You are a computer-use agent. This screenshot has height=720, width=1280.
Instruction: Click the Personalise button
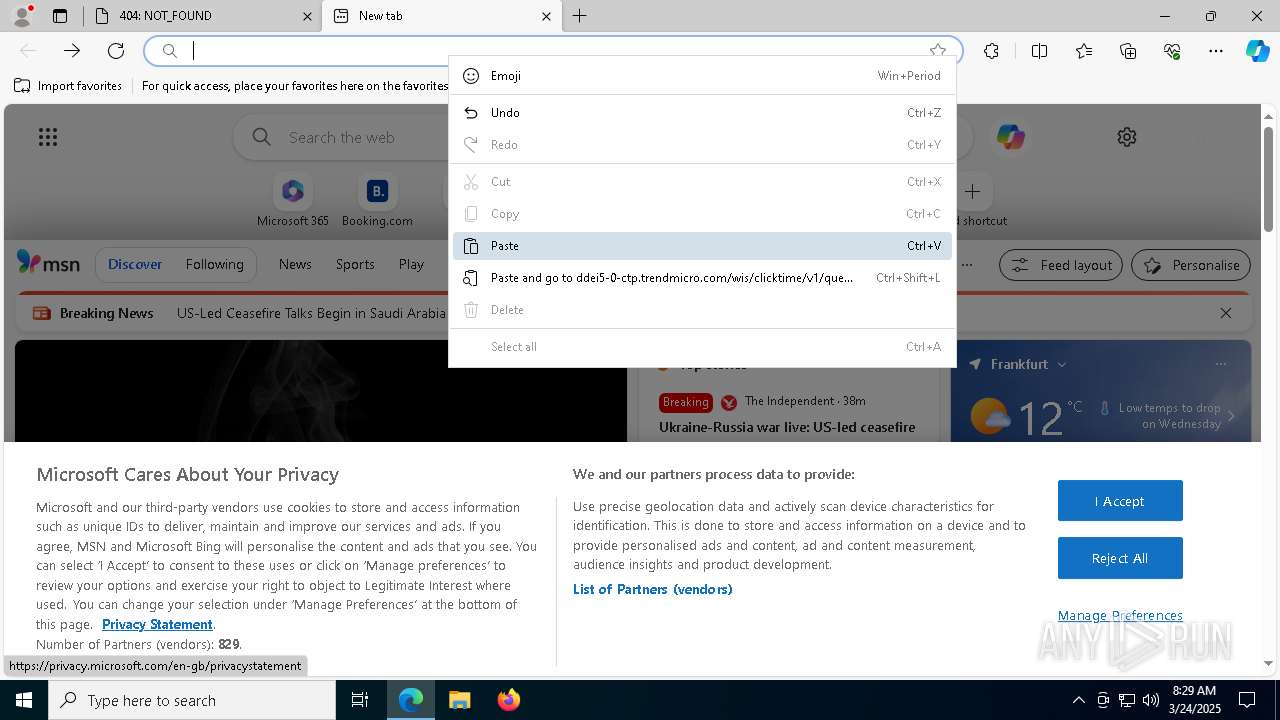coord(1191,265)
